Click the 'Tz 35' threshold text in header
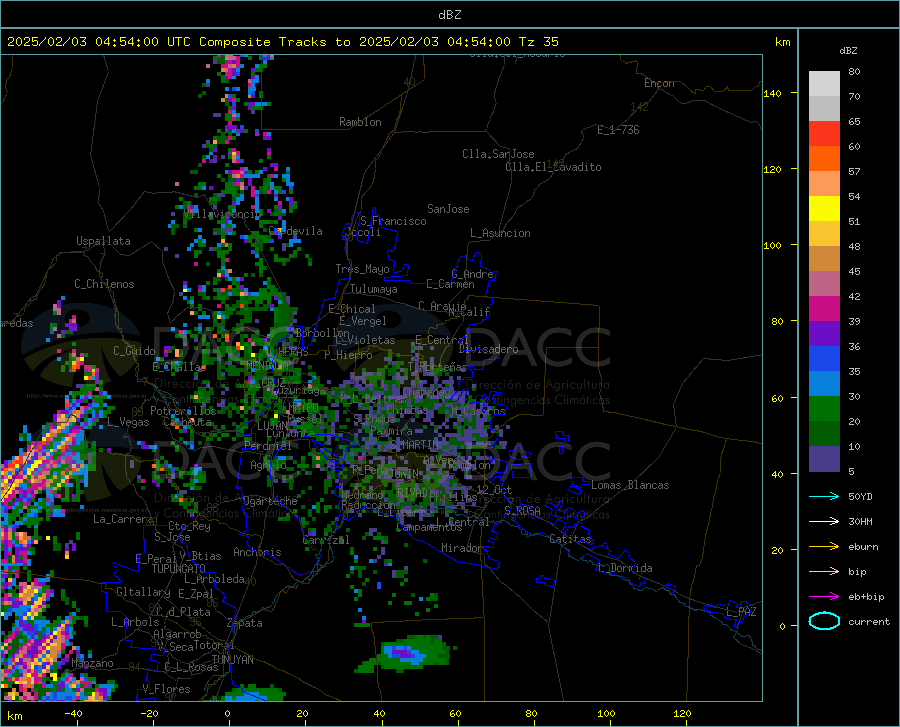 pyautogui.click(x=538, y=42)
